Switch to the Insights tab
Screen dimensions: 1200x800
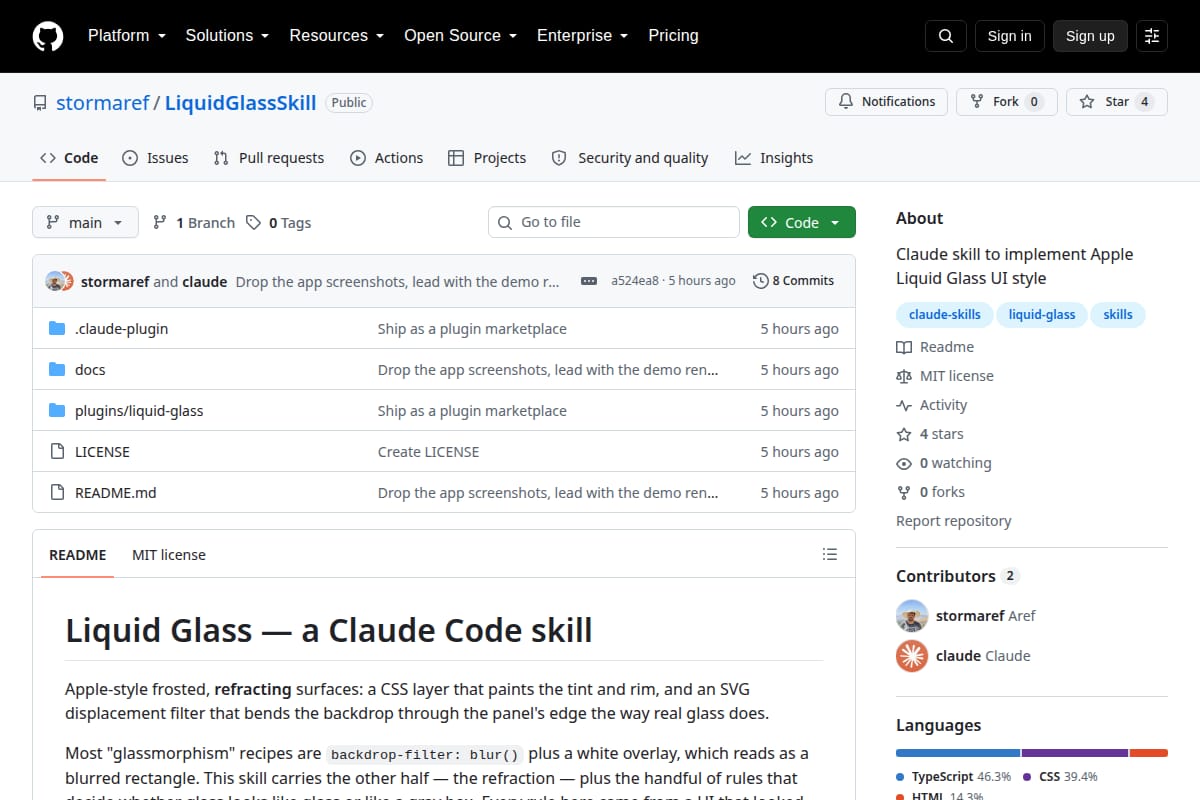coord(774,158)
